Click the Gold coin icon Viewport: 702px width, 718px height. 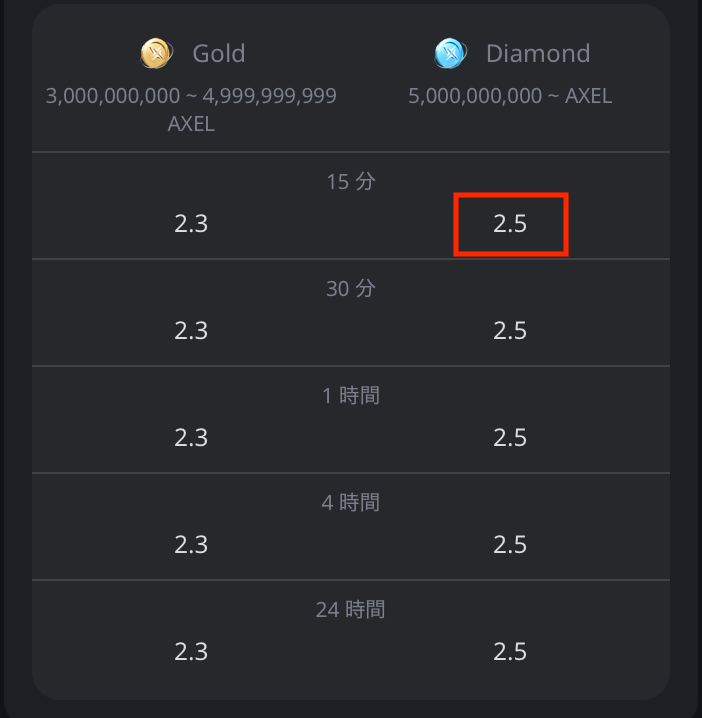coord(157,53)
